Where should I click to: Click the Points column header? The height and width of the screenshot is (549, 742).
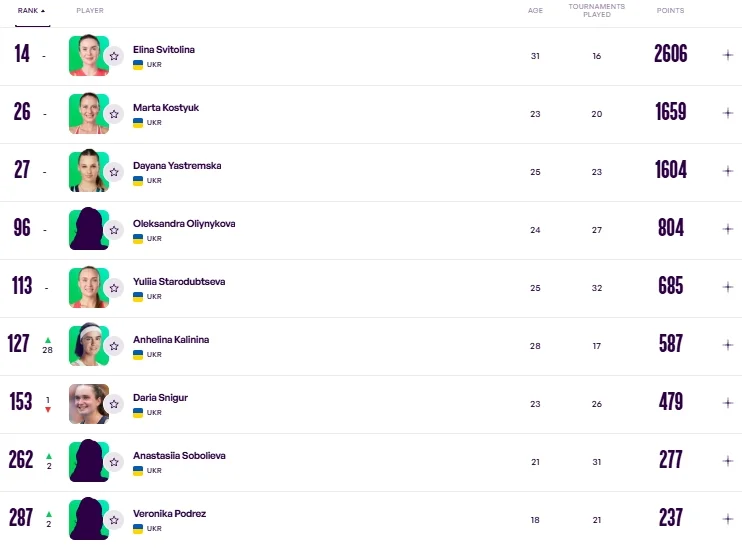coord(670,10)
